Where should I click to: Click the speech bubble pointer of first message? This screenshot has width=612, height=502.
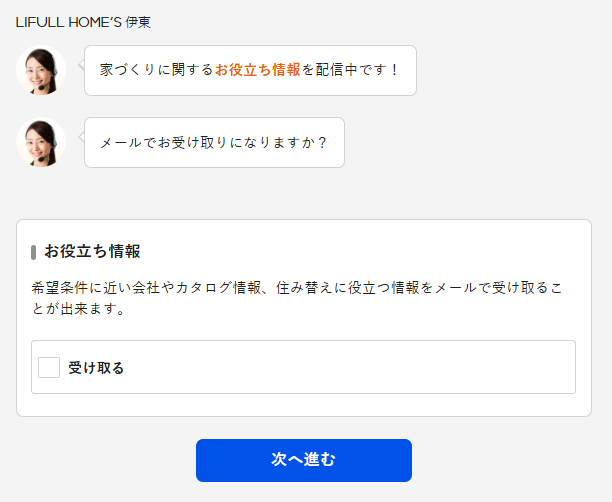tap(82, 65)
